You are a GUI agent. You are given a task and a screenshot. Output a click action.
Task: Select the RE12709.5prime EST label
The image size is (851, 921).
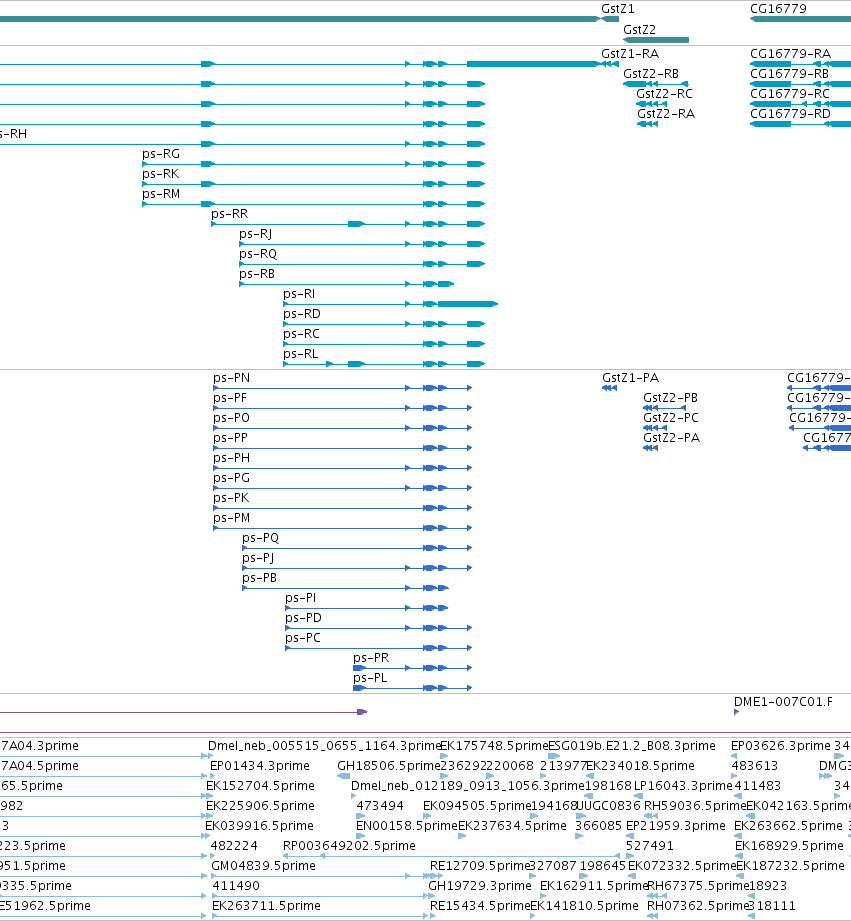pos(480,866)
